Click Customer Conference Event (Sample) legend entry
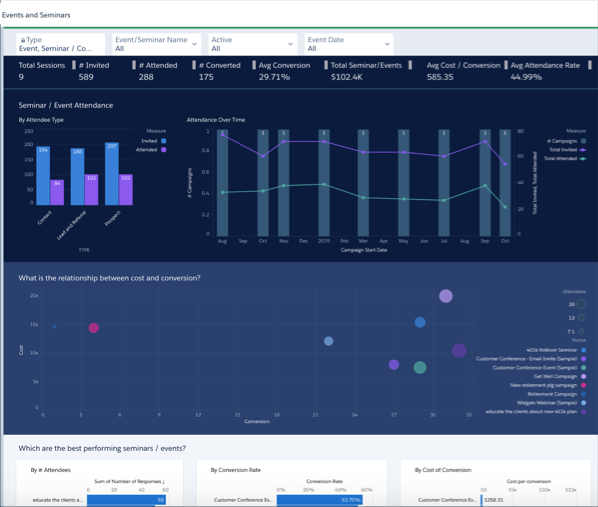The width and height of the screenshot is (598, 507). 539,367
